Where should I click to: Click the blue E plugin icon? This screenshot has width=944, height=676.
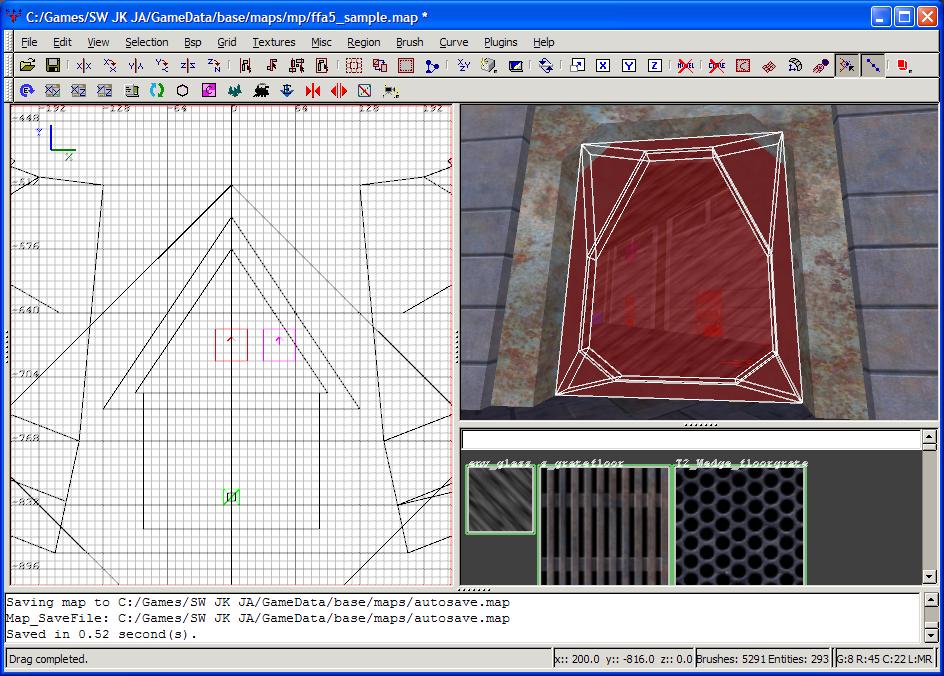click(x=27, y=91)
